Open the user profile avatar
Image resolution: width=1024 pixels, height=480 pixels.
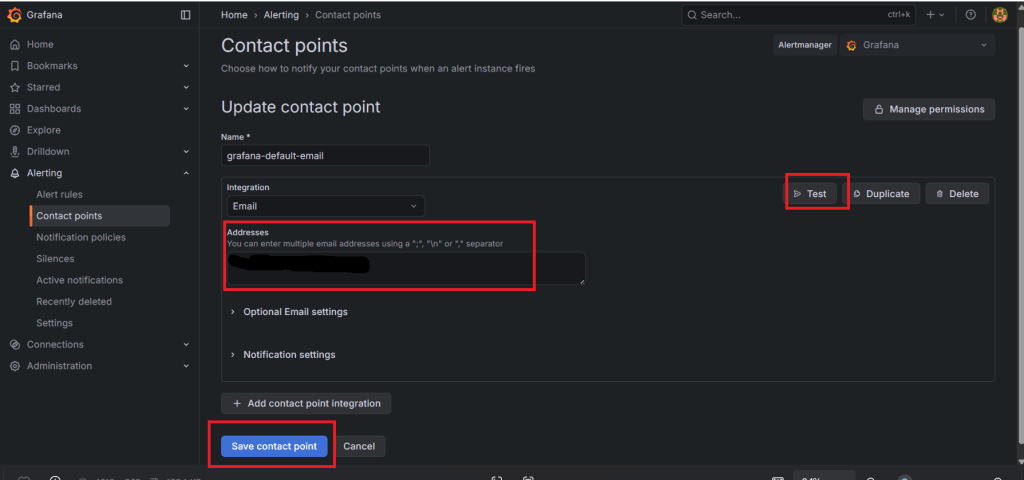click(999, 15)
